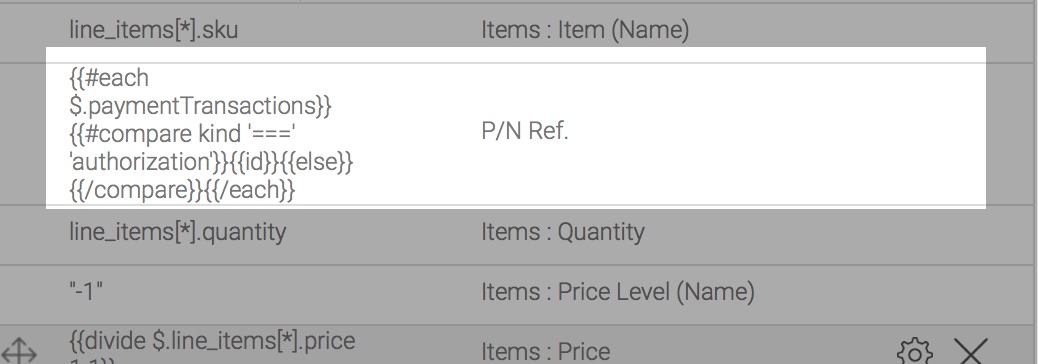The width and height of the screenshot is (1038, 364).
Task: Click the $.paymentTransactions}} text line
Action: pos(200,106)
